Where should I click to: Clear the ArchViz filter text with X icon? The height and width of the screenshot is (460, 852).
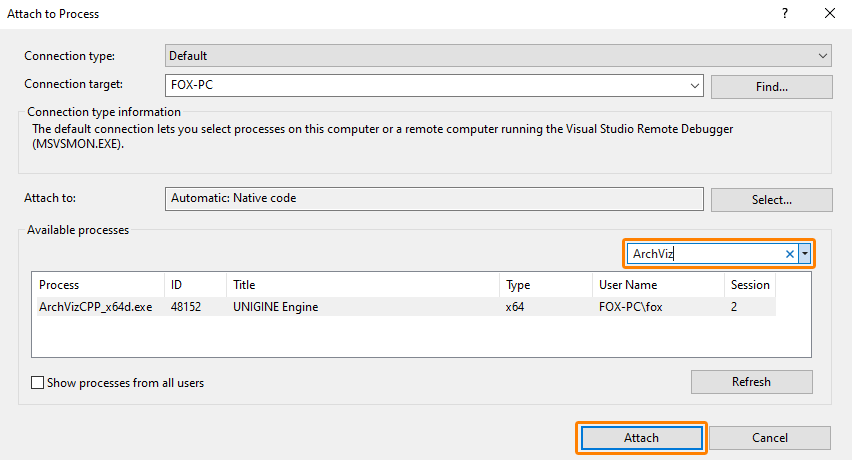pyautogui.click(x=789, y=254)
